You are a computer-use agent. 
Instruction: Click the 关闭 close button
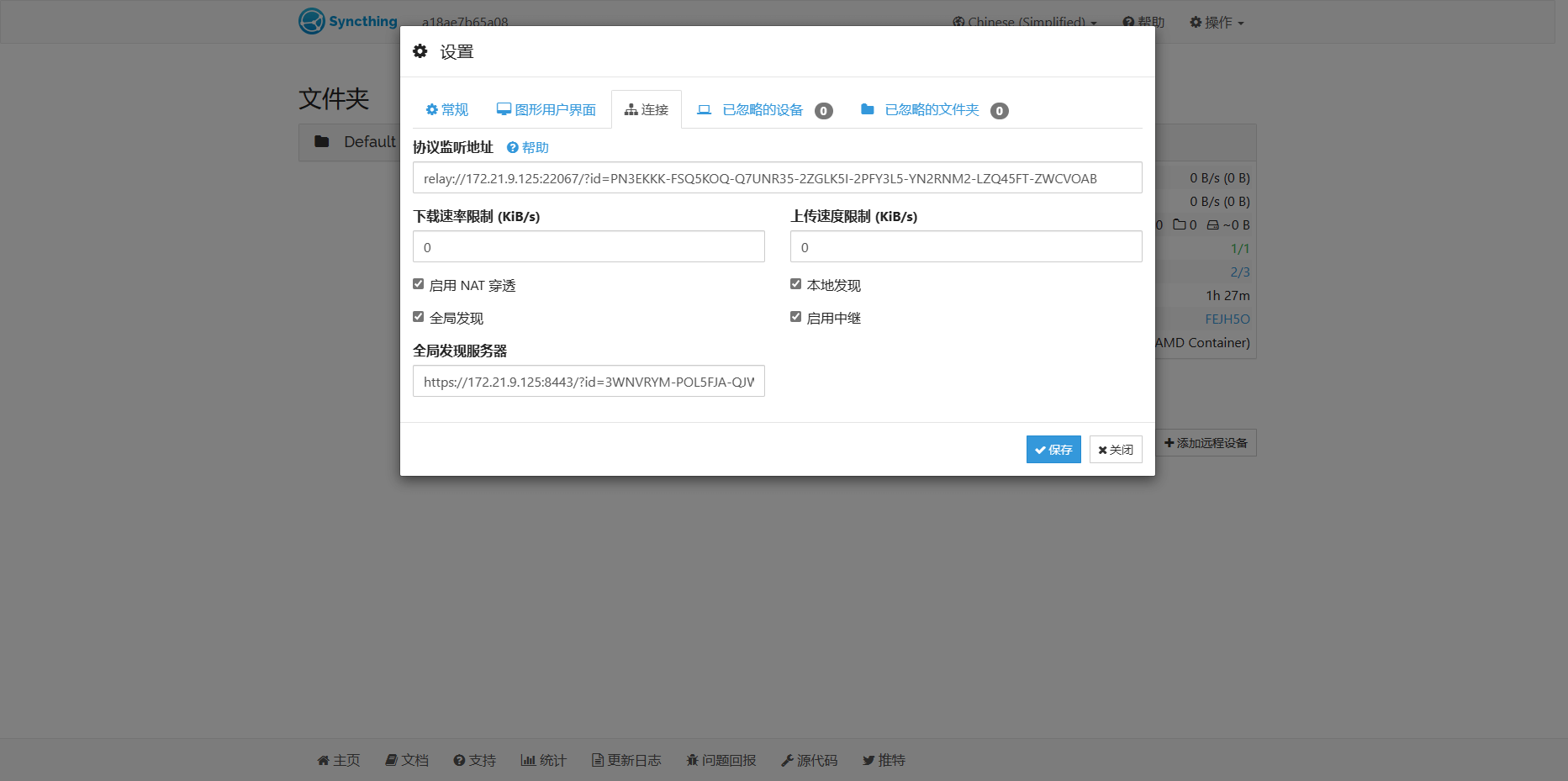click(1116, 450)
